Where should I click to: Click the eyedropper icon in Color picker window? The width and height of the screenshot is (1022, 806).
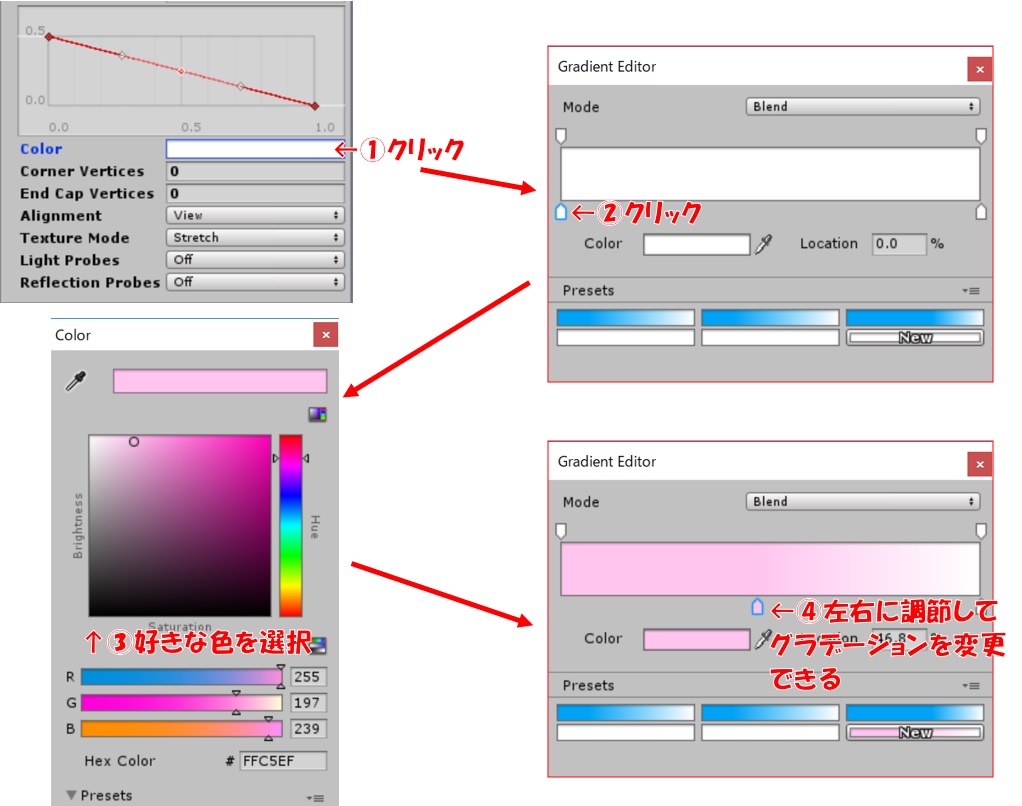click(x=75, y=382)
